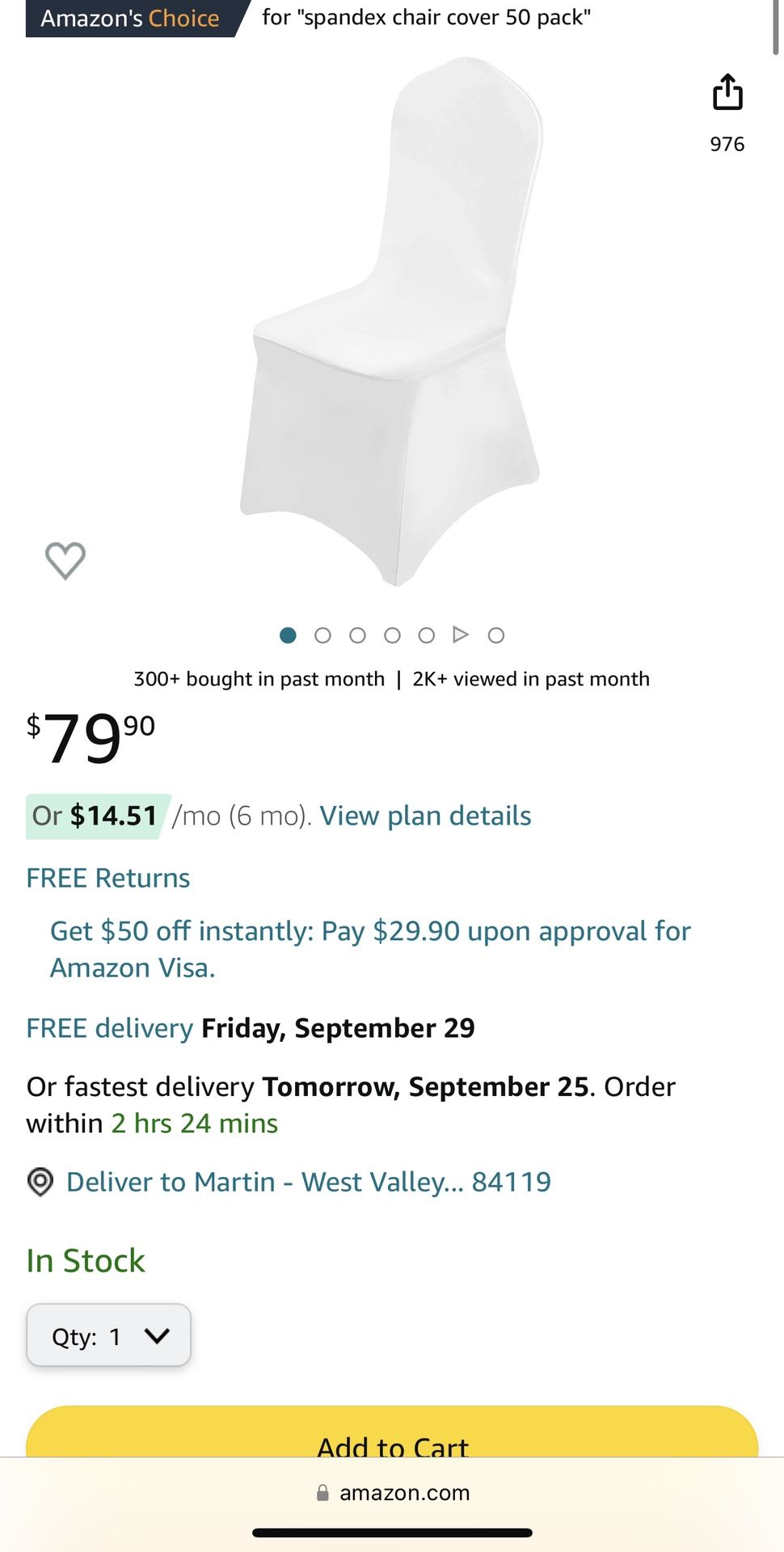
Task: Tap the white chair cover product image
Action: [x=392, y=323]
